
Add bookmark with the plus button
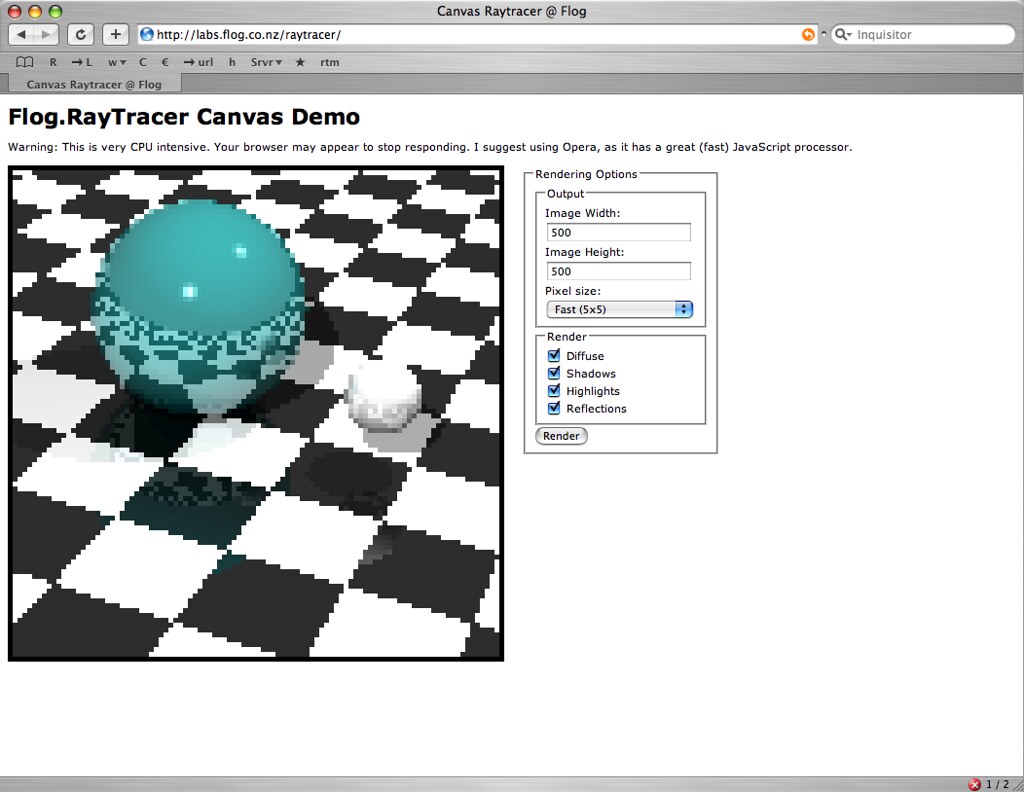coord(116,35)
